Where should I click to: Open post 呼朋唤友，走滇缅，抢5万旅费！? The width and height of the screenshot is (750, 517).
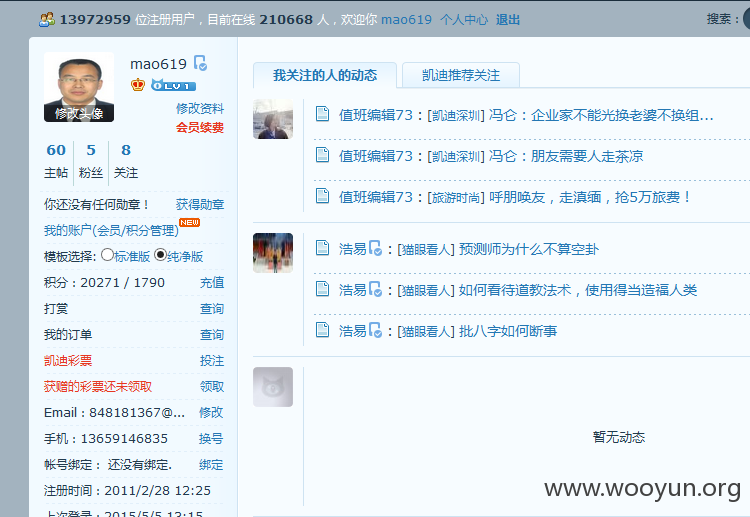click(590, 197)
